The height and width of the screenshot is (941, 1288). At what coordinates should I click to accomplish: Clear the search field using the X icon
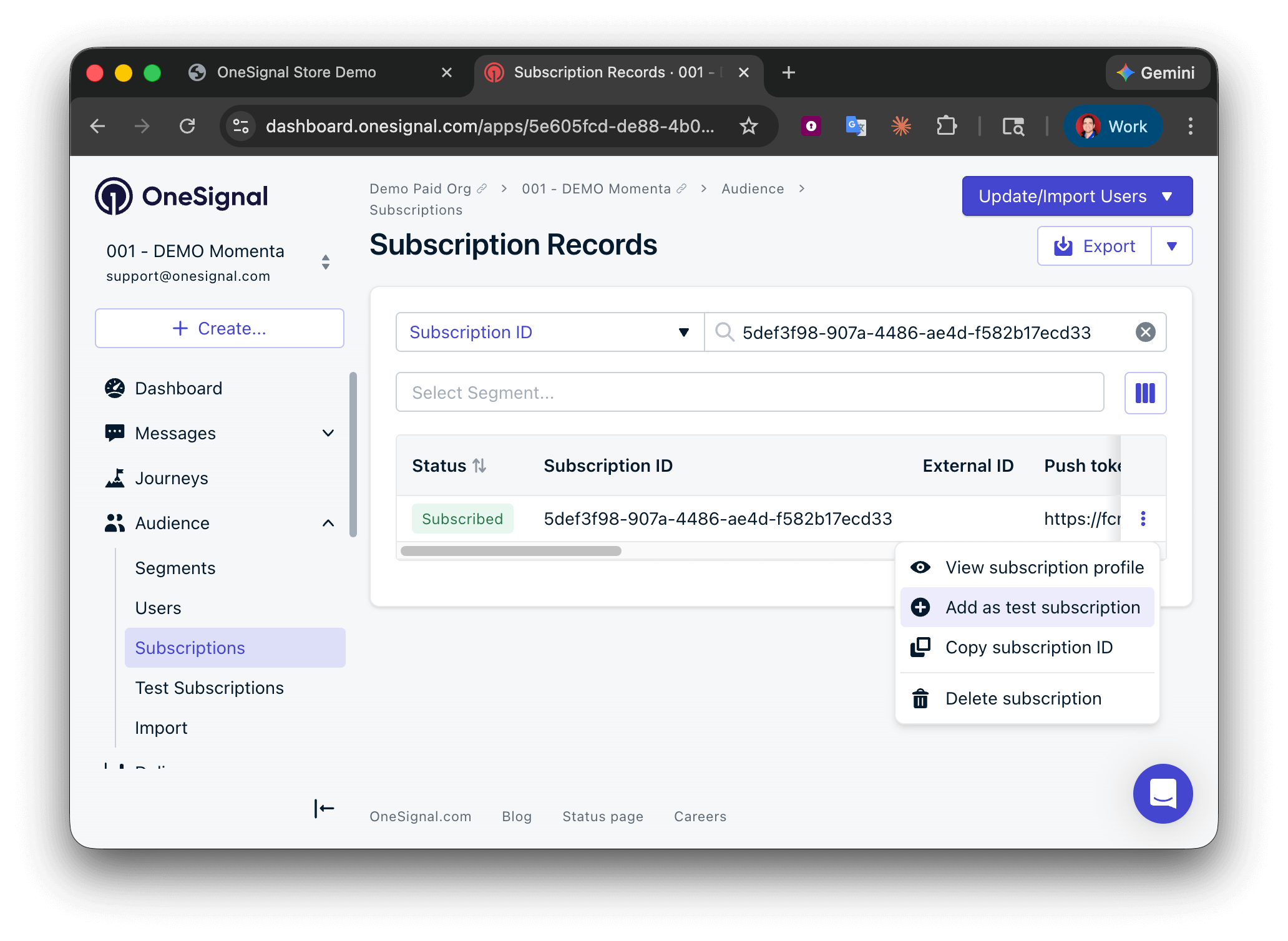coord(1145,332)
